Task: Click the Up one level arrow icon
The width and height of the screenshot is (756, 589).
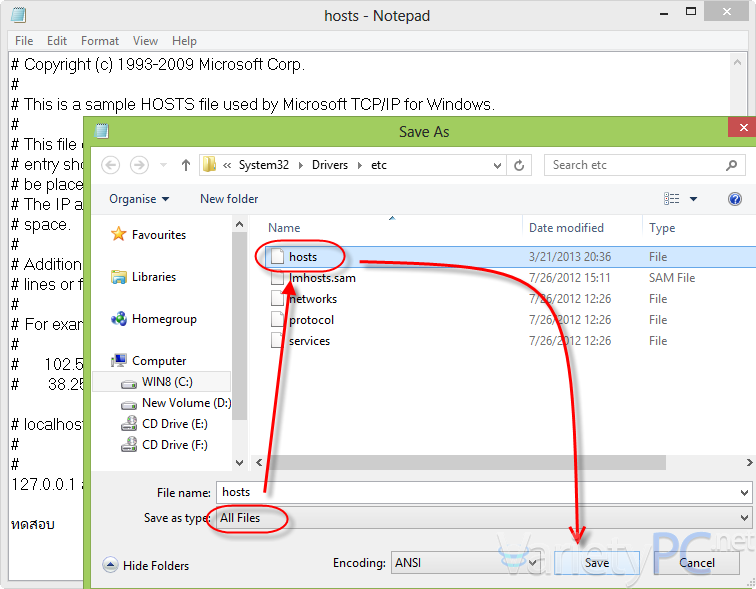Action: tap(186, 165)
